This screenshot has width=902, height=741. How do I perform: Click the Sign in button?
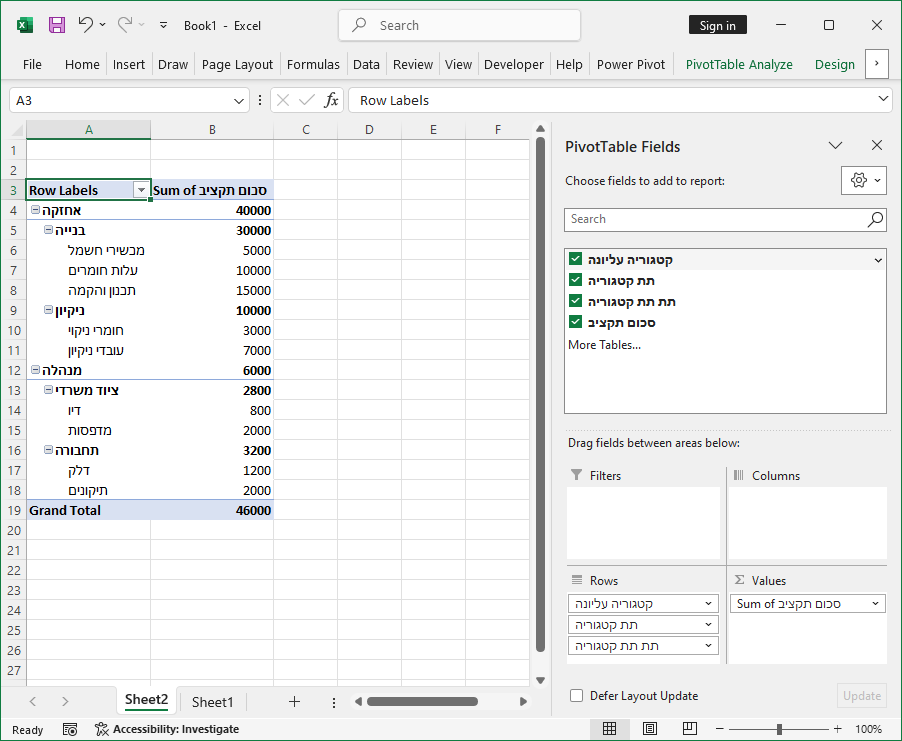[717, 26]
